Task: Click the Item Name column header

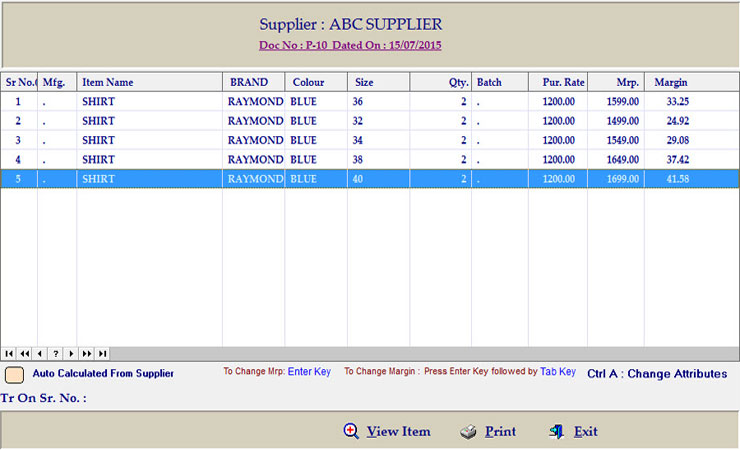Action: tap(107, 82)
